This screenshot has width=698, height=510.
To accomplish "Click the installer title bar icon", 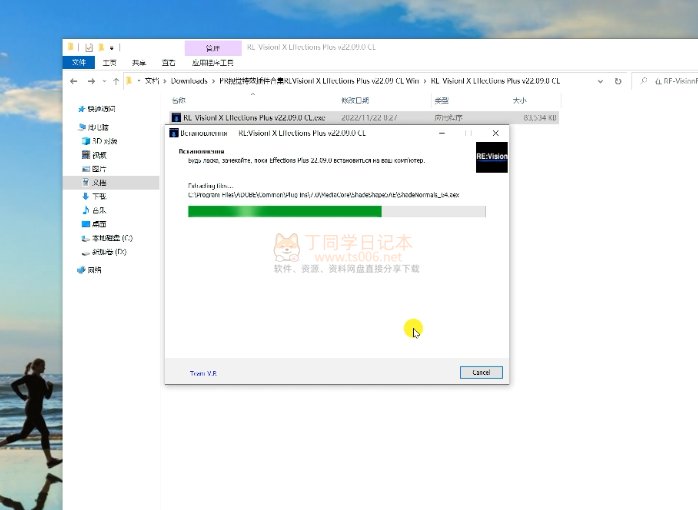I will [174, 133].
